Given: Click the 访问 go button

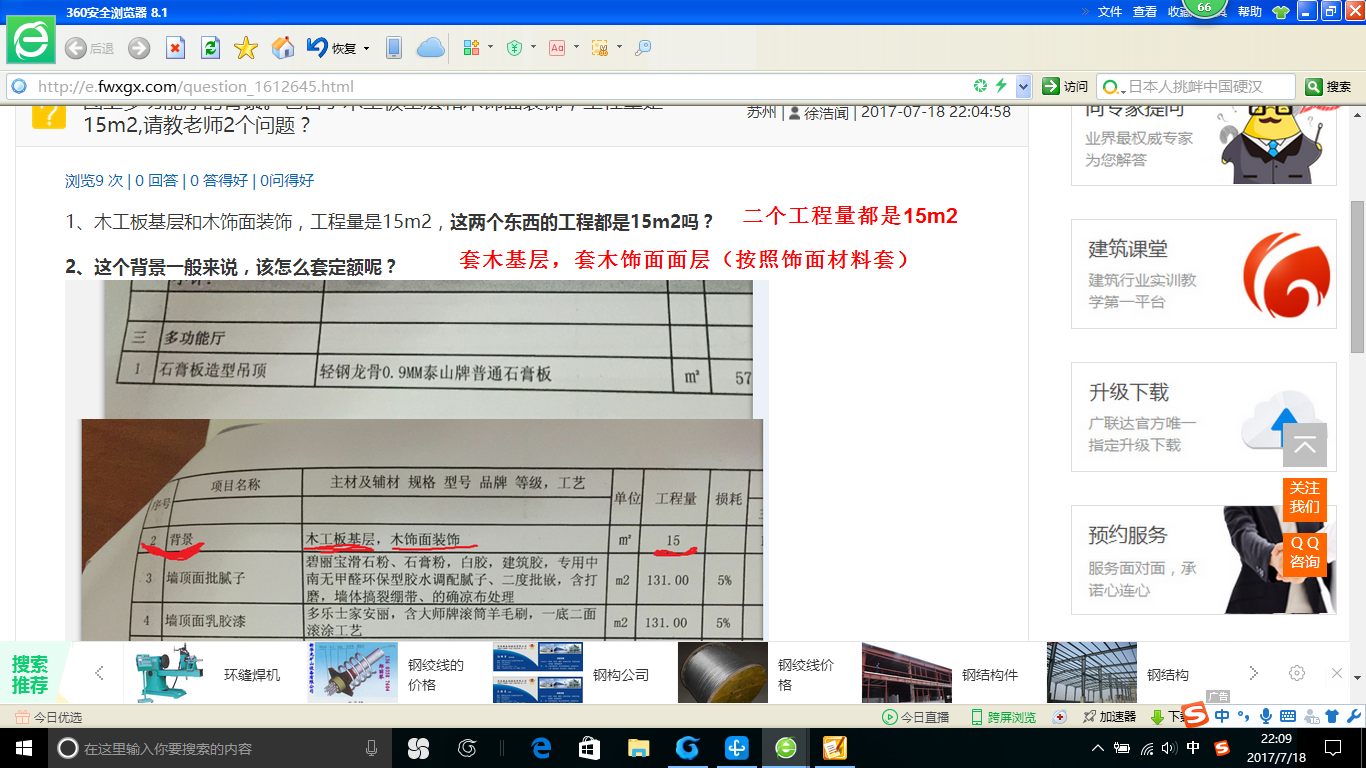Looking at the screenshot, I should 1065,86.
